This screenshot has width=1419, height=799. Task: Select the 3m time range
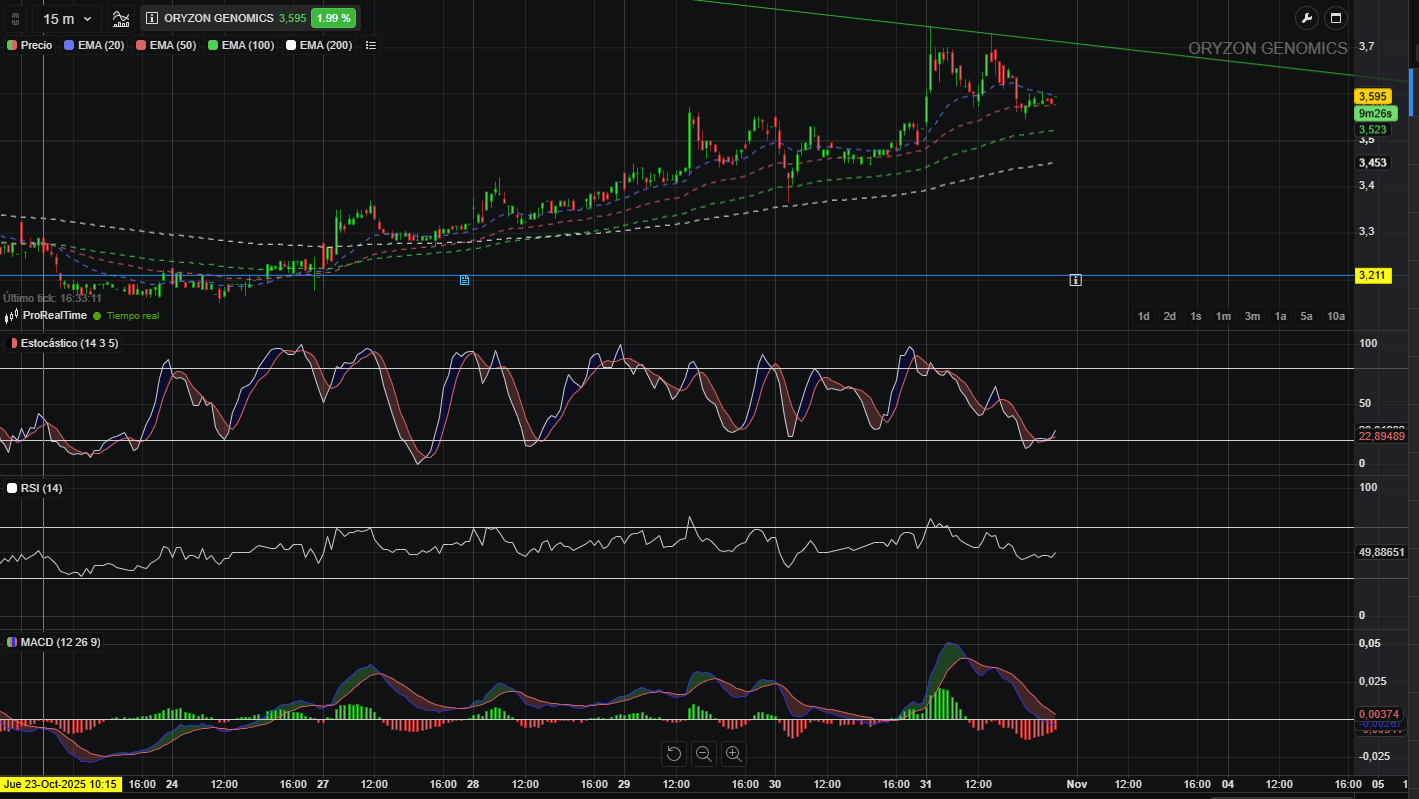tap(1252, 316)
